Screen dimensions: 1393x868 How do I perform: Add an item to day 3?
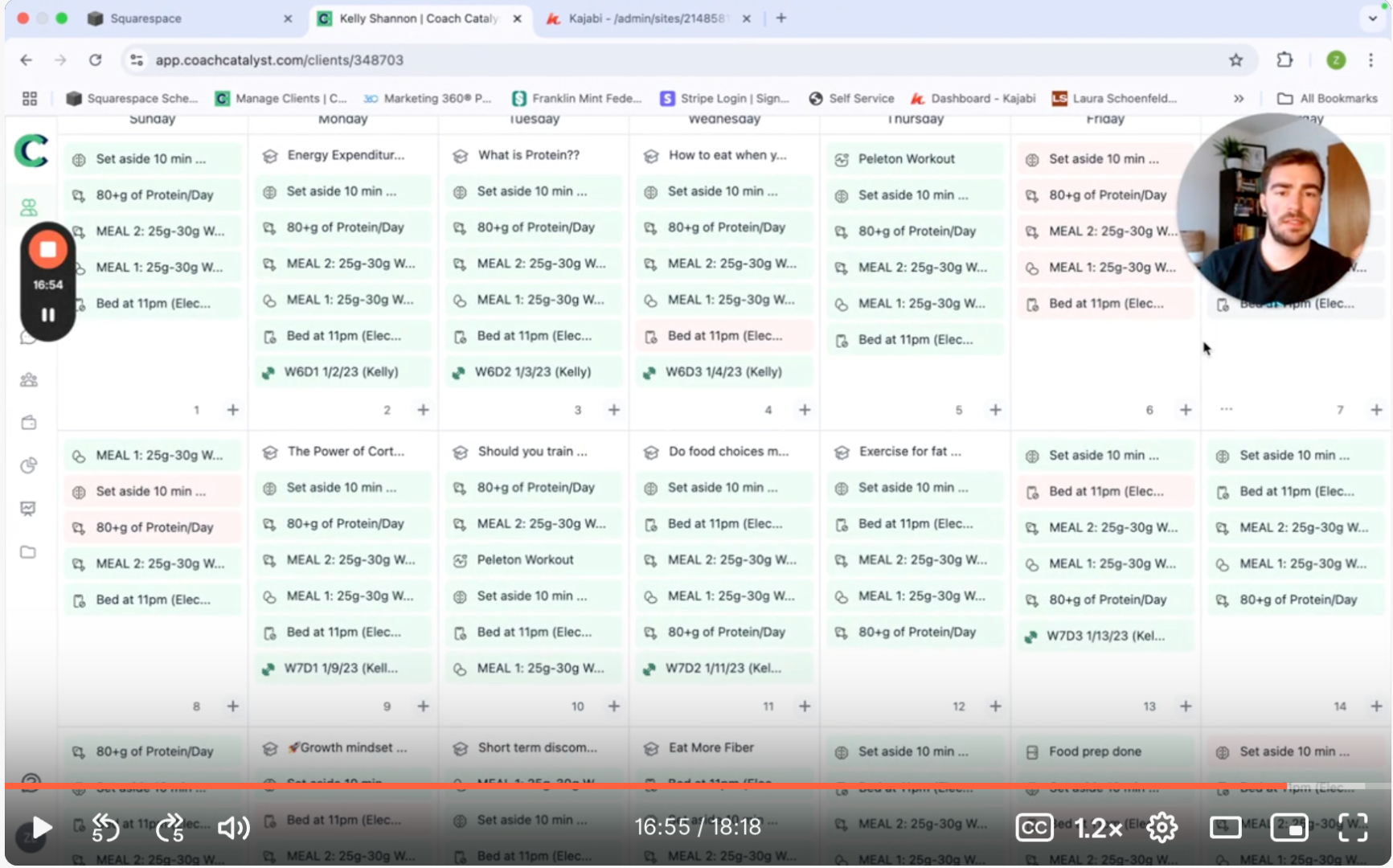[614, 410]
